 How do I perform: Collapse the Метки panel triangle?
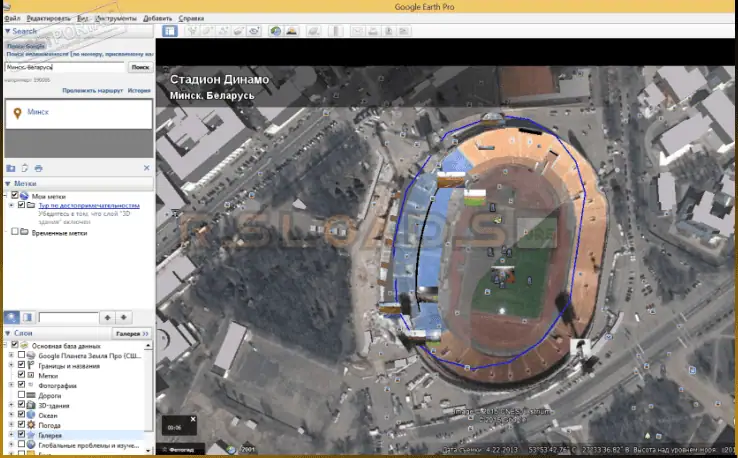[8, 184]
